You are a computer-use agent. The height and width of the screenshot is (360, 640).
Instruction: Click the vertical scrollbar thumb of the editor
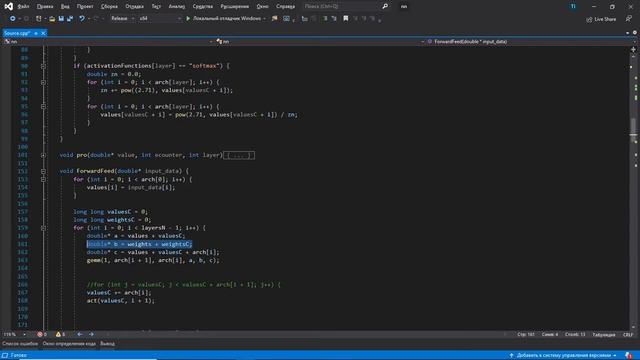(633, 130)
